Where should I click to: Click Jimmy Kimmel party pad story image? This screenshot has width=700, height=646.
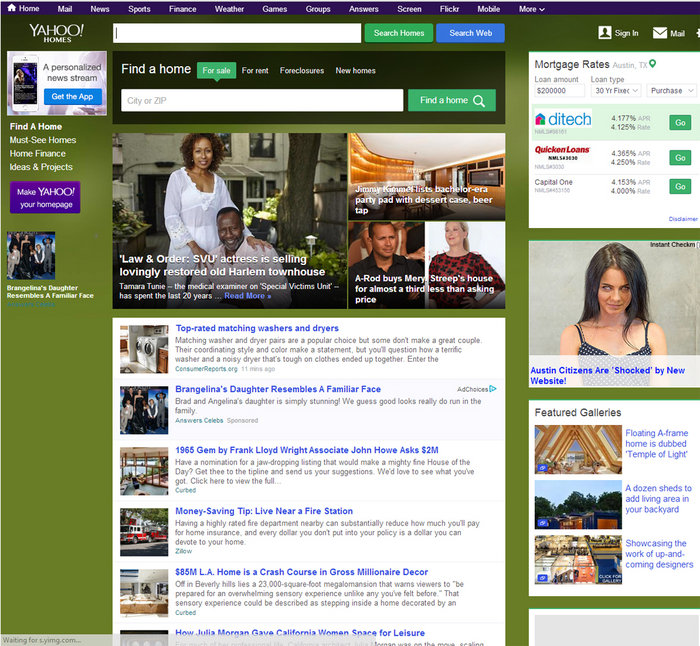427,176
